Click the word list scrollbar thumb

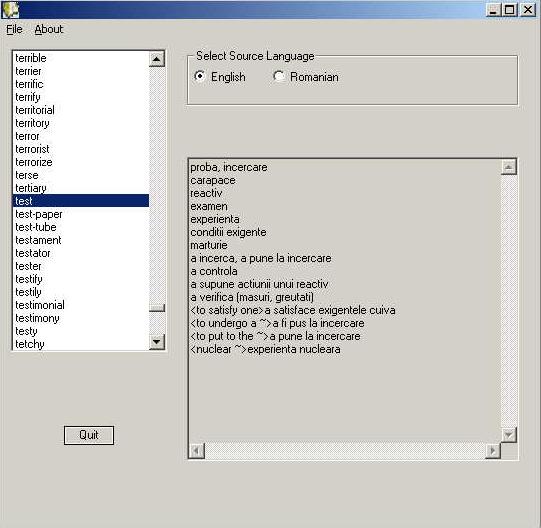(x=157, y=307)
